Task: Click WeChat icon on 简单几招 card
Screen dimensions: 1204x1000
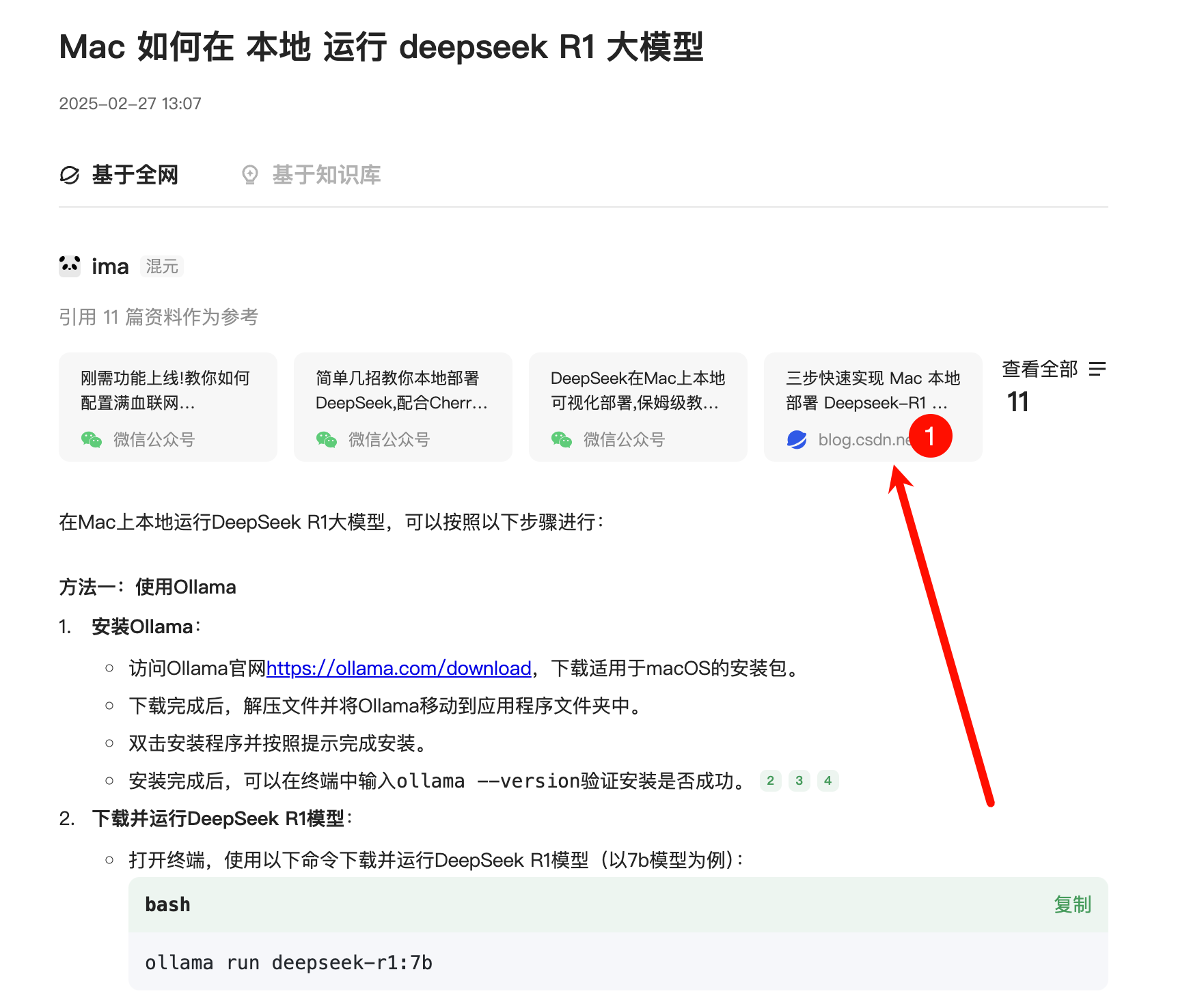Action: coord(327,440)
